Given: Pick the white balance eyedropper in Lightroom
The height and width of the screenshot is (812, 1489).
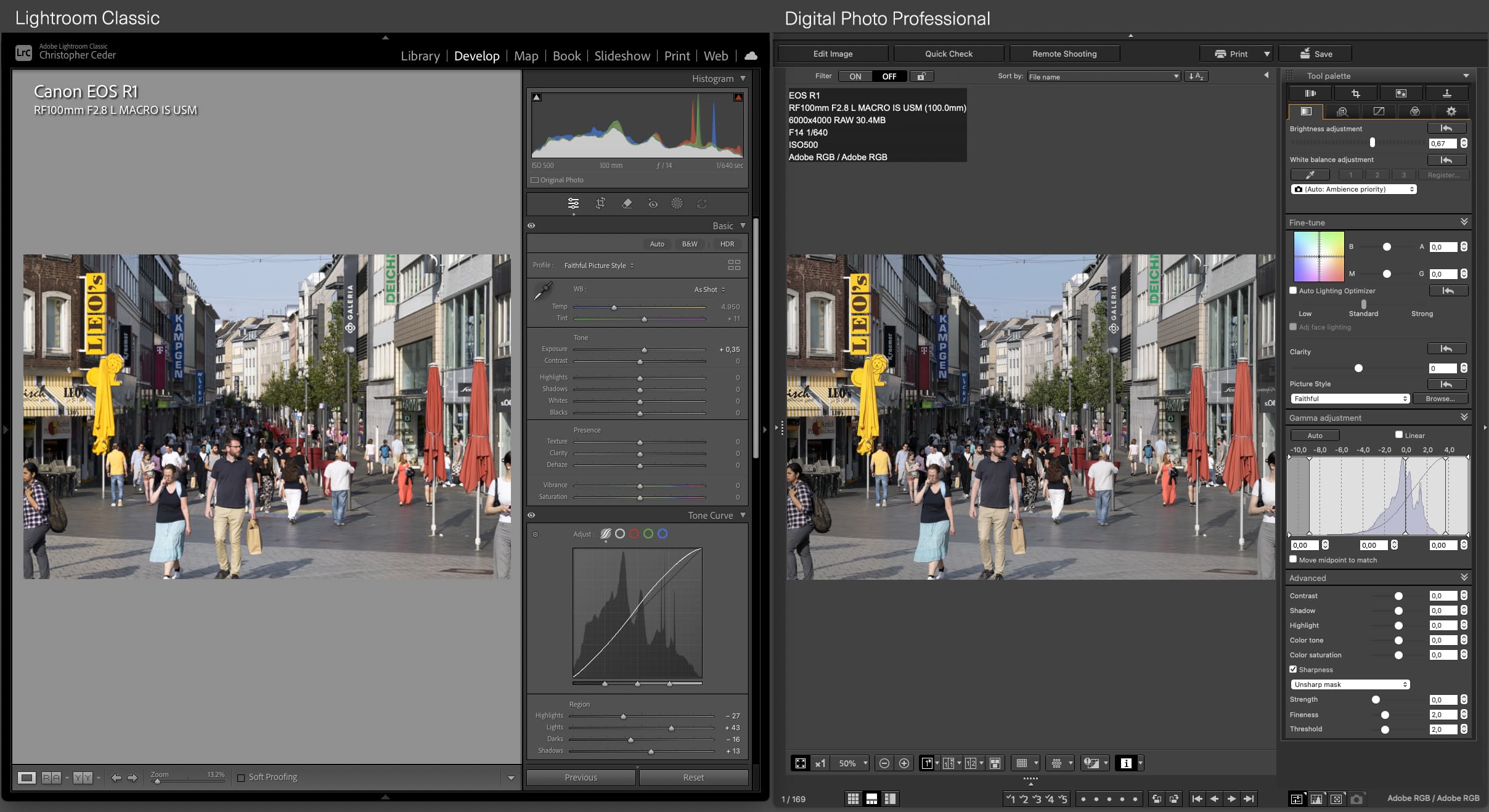Looking at the screenshot, I should click(x=542, y=291).
